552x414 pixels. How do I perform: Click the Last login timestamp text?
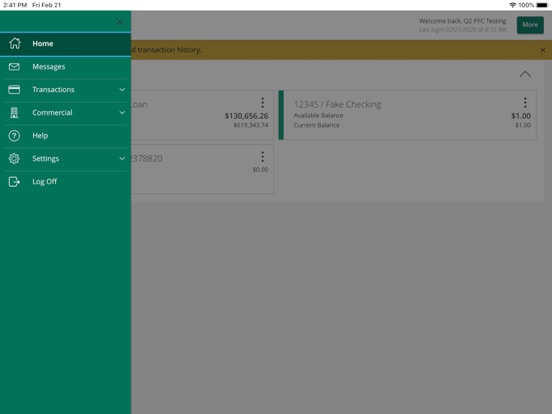coord(463,30)
